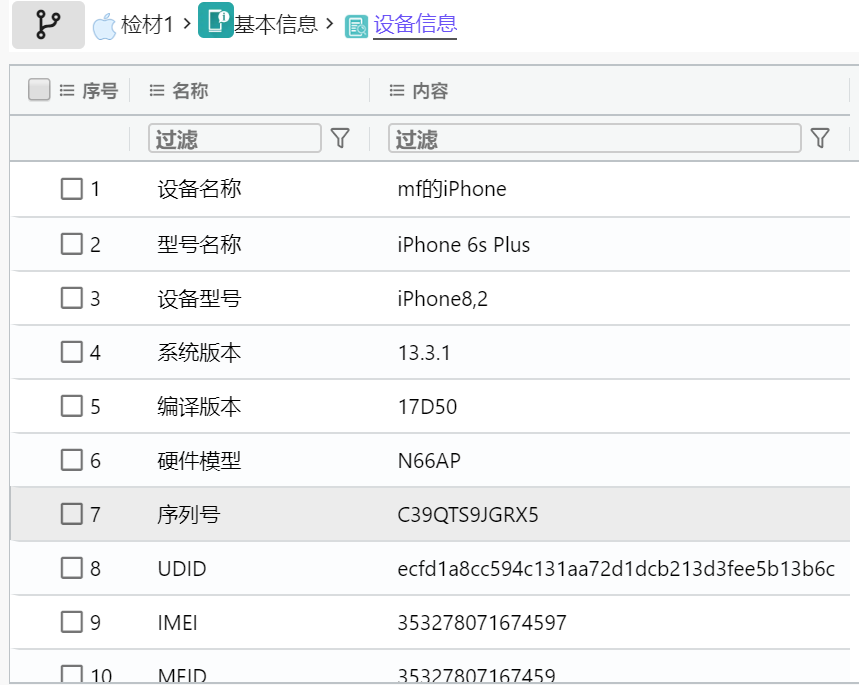This screenshot has height=685, width=859.
Task: Expand the chevron after 基本信息
Action: 329,24
